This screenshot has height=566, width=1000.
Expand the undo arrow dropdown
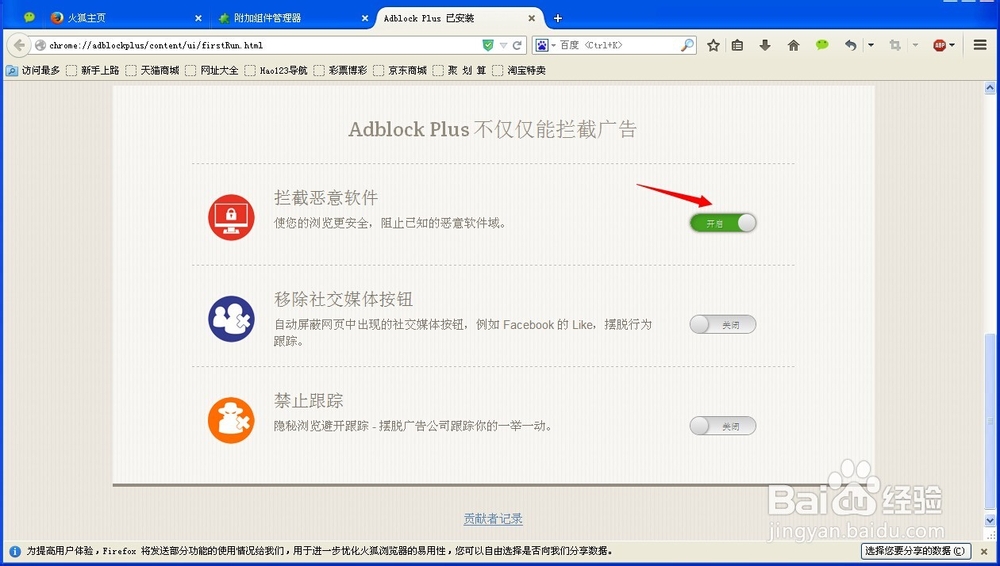871,45
